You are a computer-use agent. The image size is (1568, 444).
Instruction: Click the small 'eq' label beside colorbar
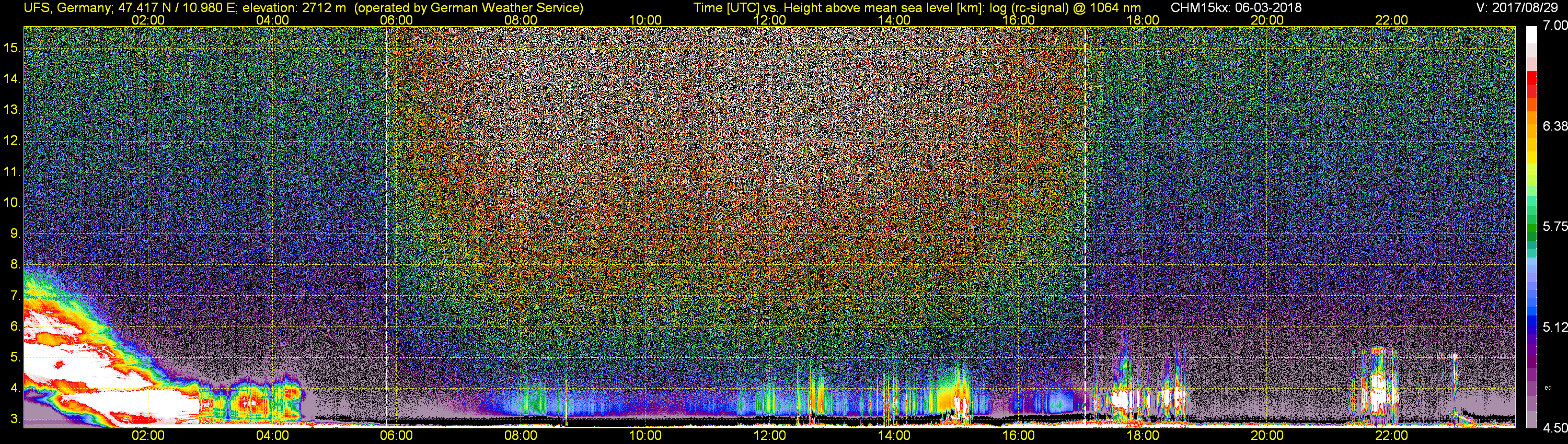[1548, 388]
